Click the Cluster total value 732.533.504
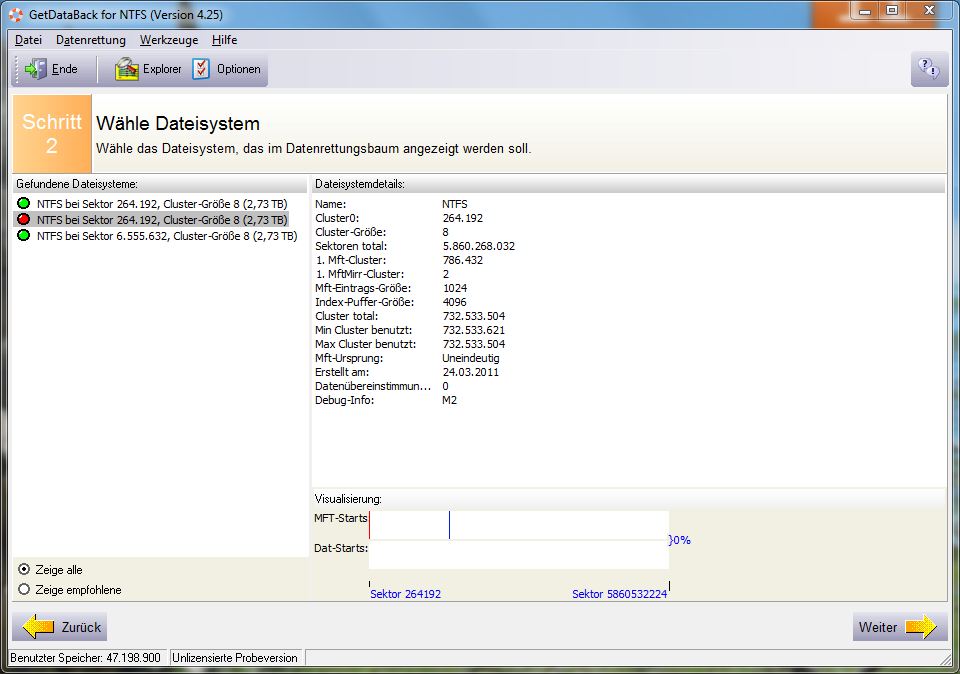The width and height of the screenshot is (960, 674). [x=474, y=316]
